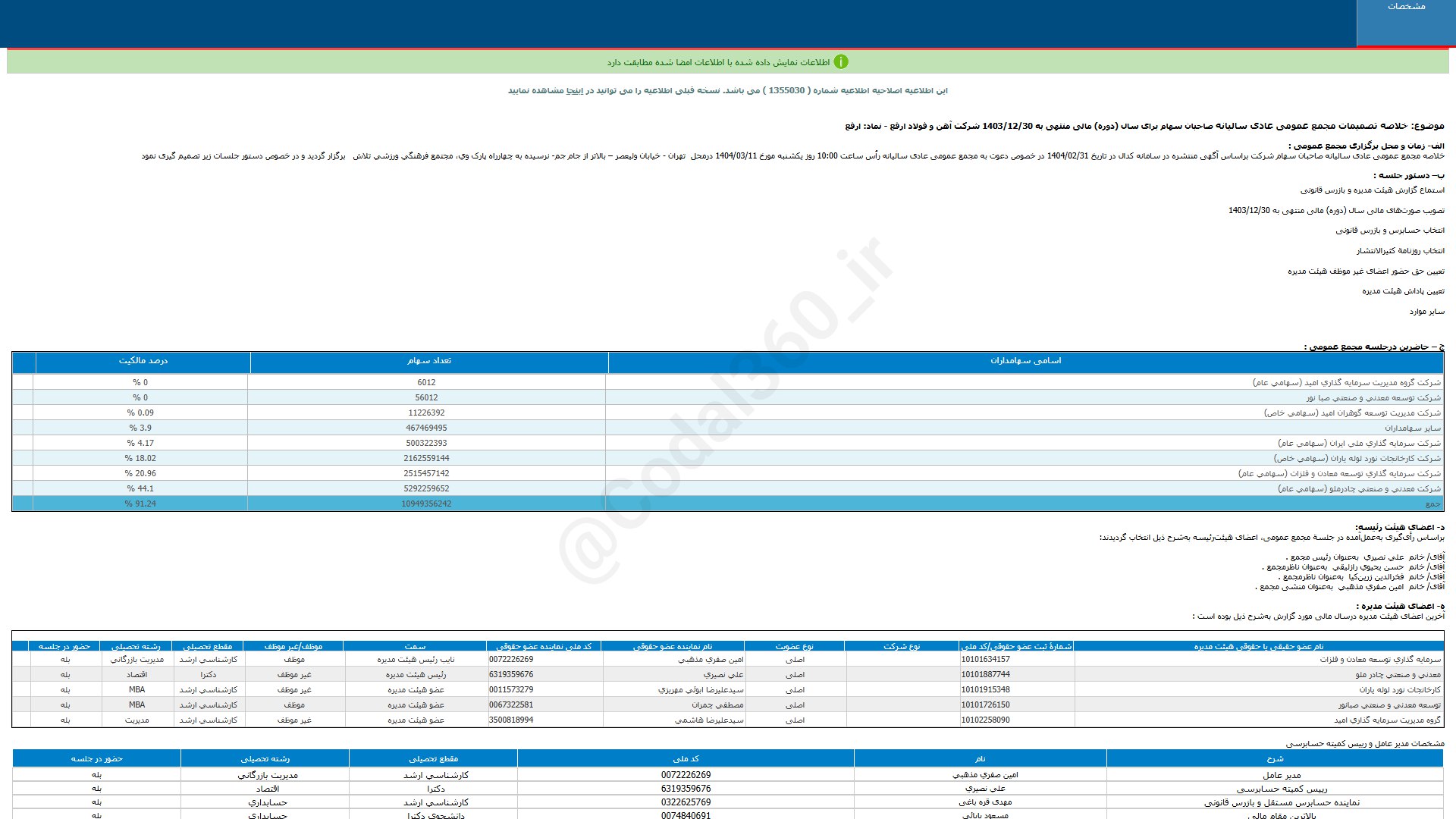Click board member 'معدني و صنعتي چادر ملو'
This screenshot has width=1456, height=819.
point(1398,675)
